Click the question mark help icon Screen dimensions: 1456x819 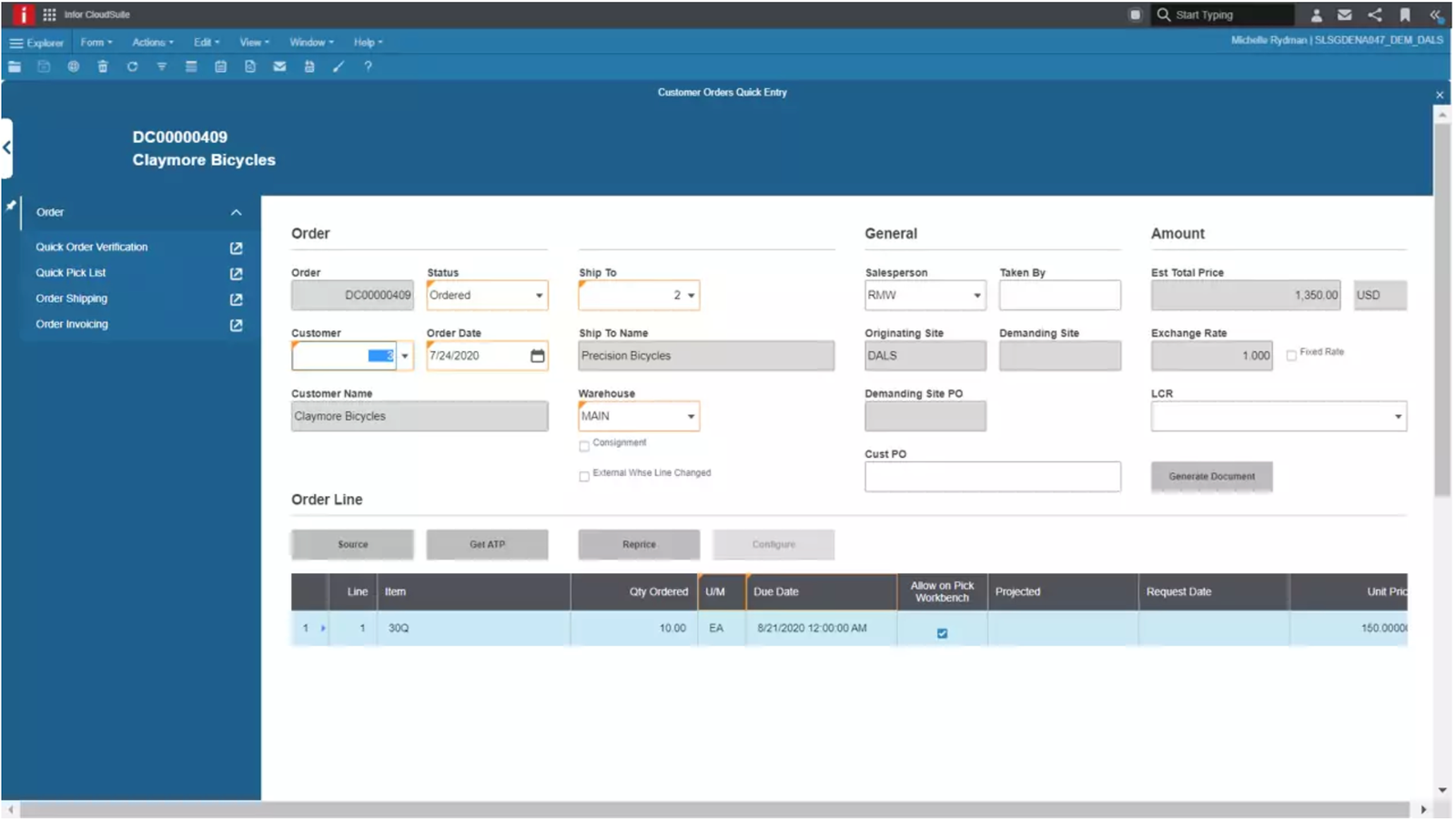click(368, 66)
